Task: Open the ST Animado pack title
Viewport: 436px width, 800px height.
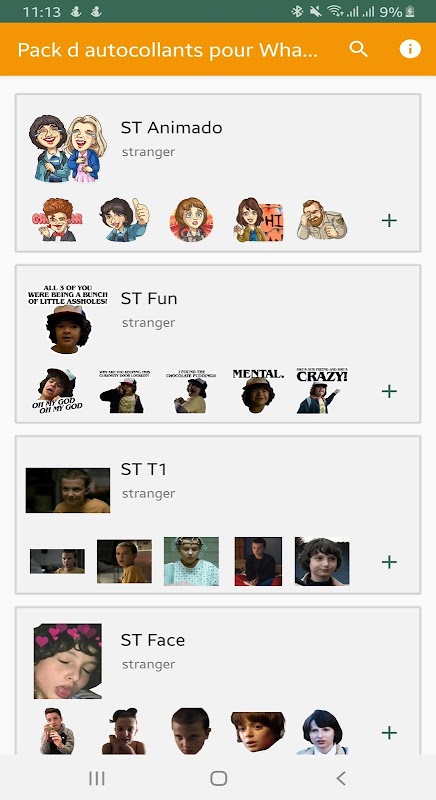Action: pos(171,128)
